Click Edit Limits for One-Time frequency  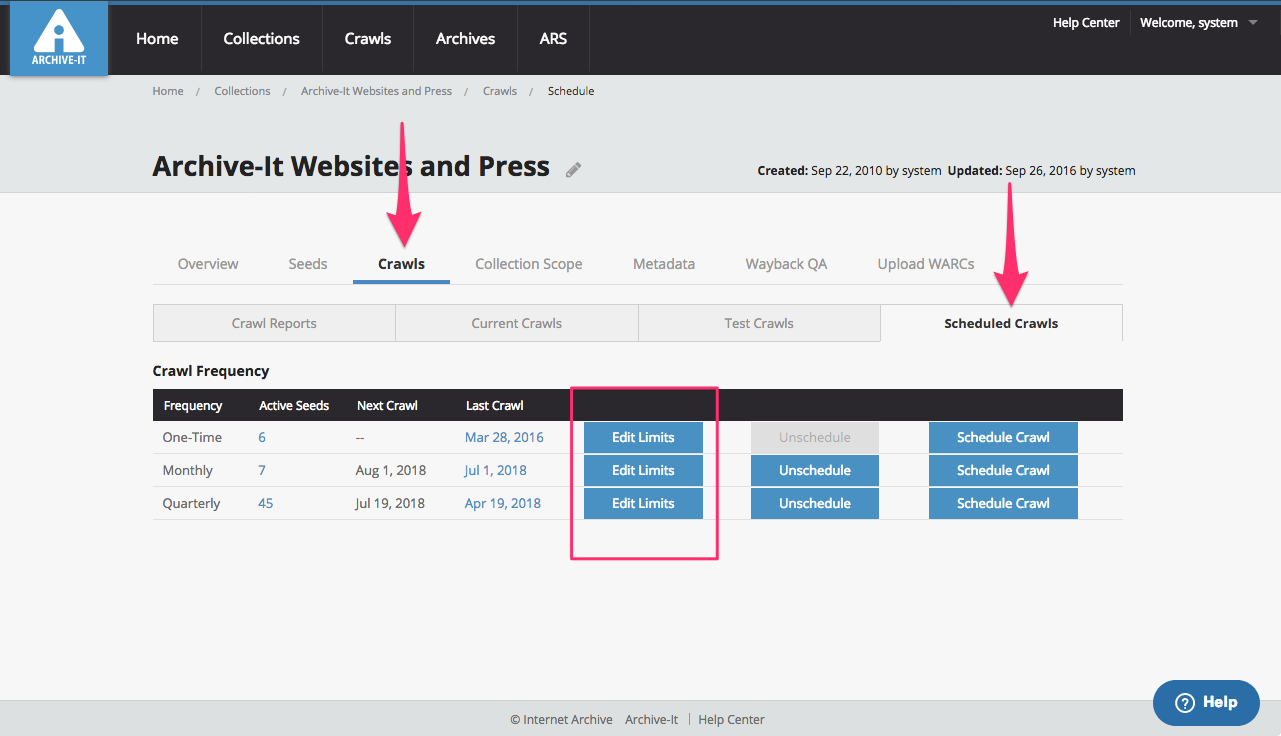pos(643,437)
